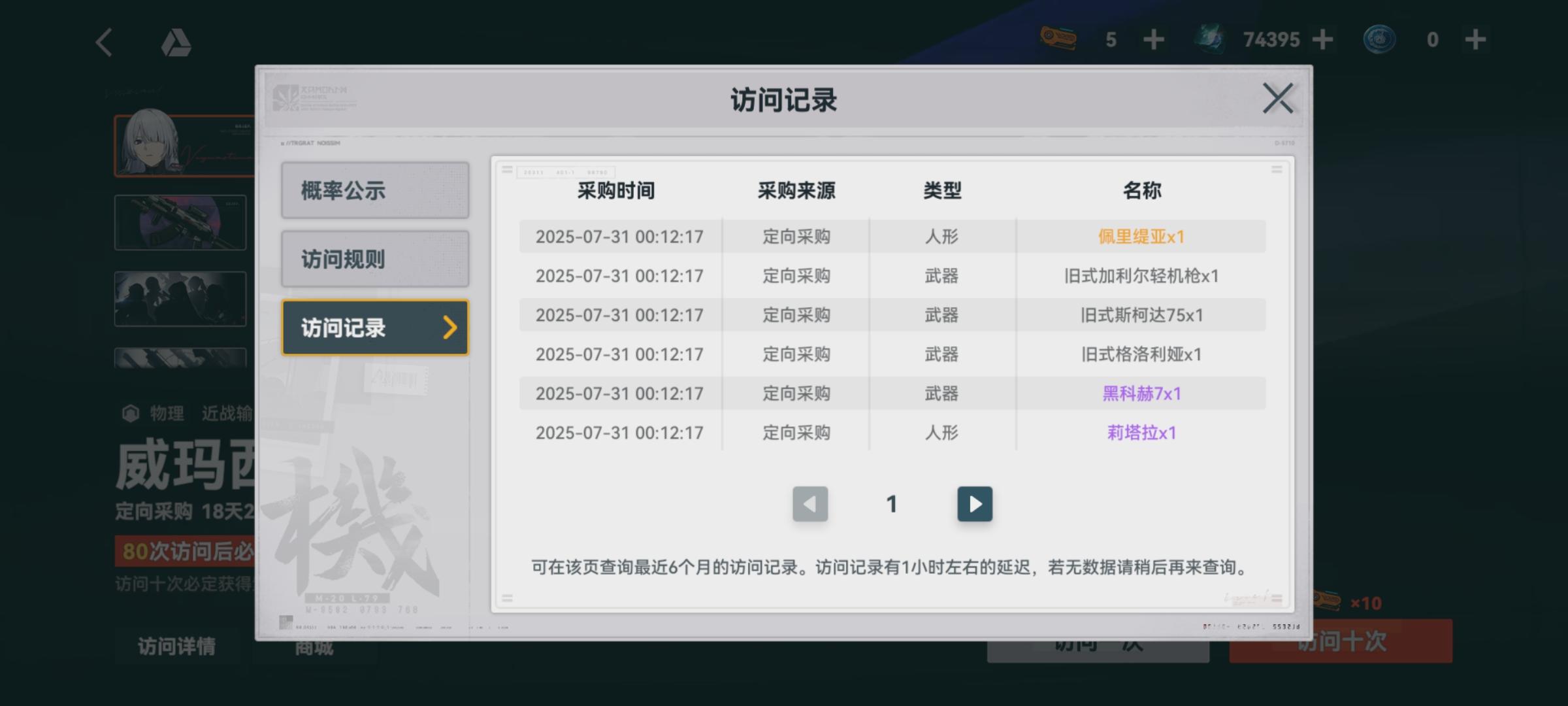The width and height of the screenshot is (1568, 706).
Task: Select the 访问记录 tab
Action: pyautogui.click(x=375, y=328)
